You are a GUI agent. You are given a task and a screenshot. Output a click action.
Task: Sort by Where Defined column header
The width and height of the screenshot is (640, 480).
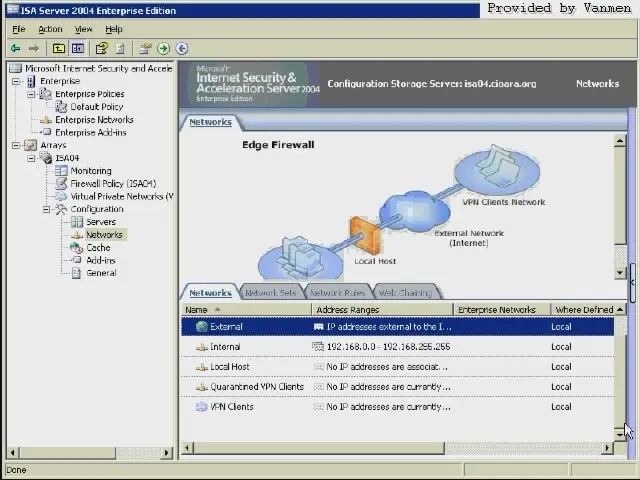point(583,310)
